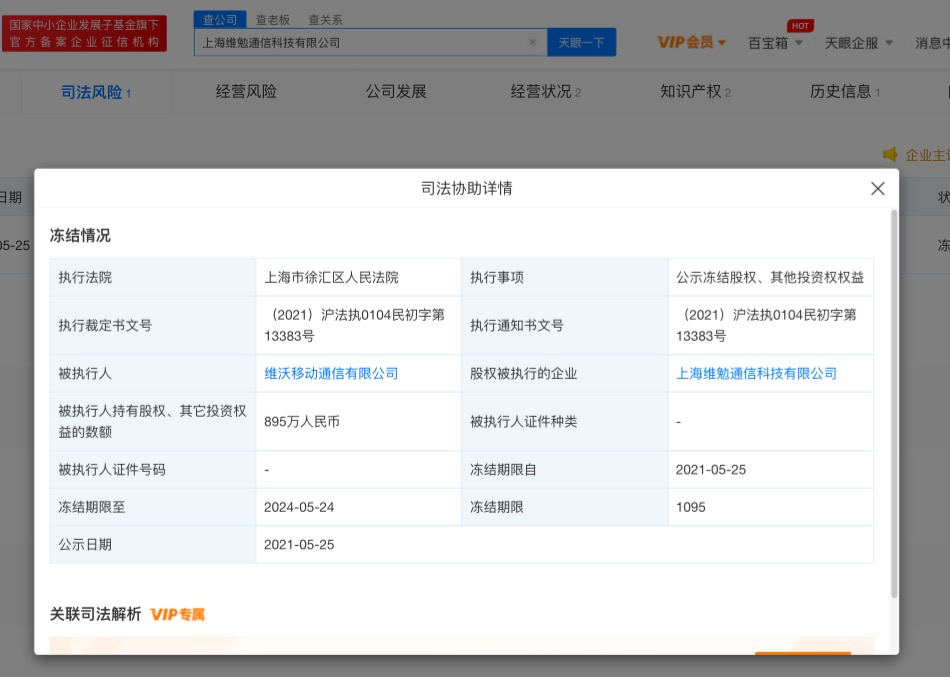Open the VIP会员 dropdown

click(x=691, y=42)
